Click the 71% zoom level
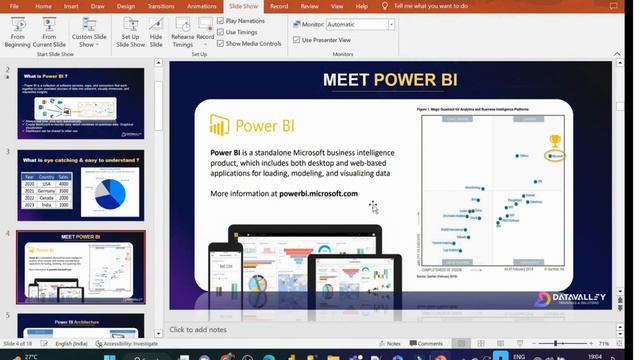Image resolution: width=640 pixels, height=360 pixels. point(604,344)
